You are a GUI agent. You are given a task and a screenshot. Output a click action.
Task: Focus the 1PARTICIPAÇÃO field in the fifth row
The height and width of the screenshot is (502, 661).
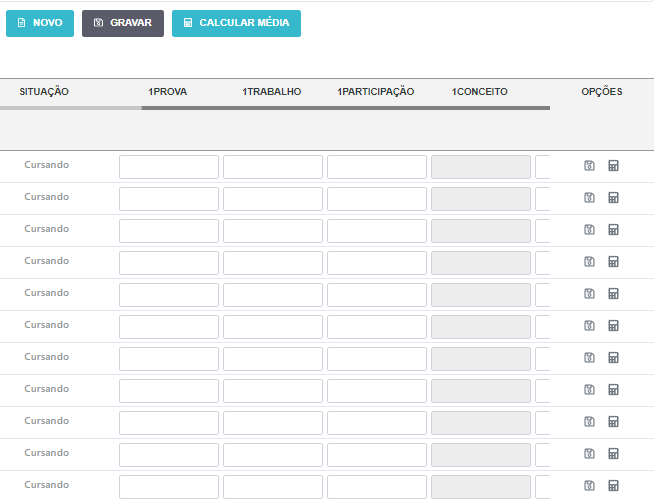[377, 295]
